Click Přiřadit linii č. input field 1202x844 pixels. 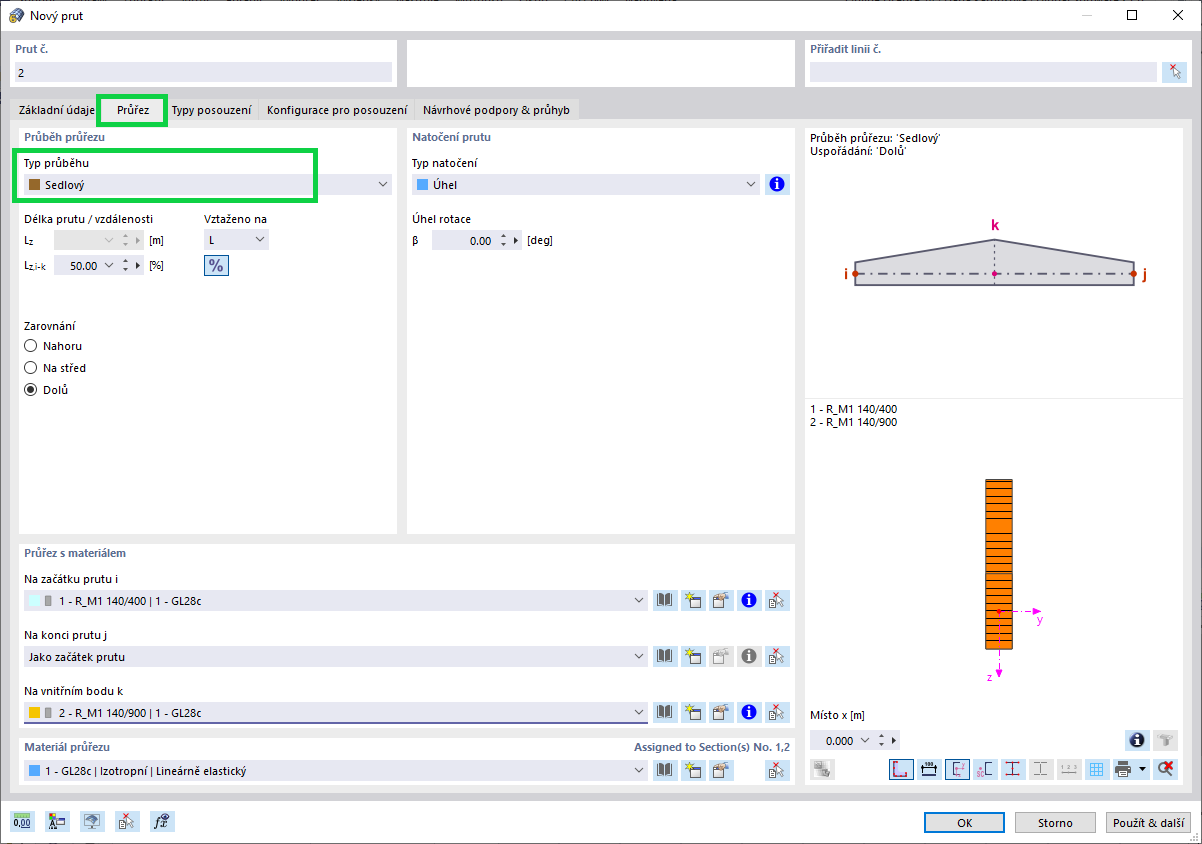pos(983,72)
